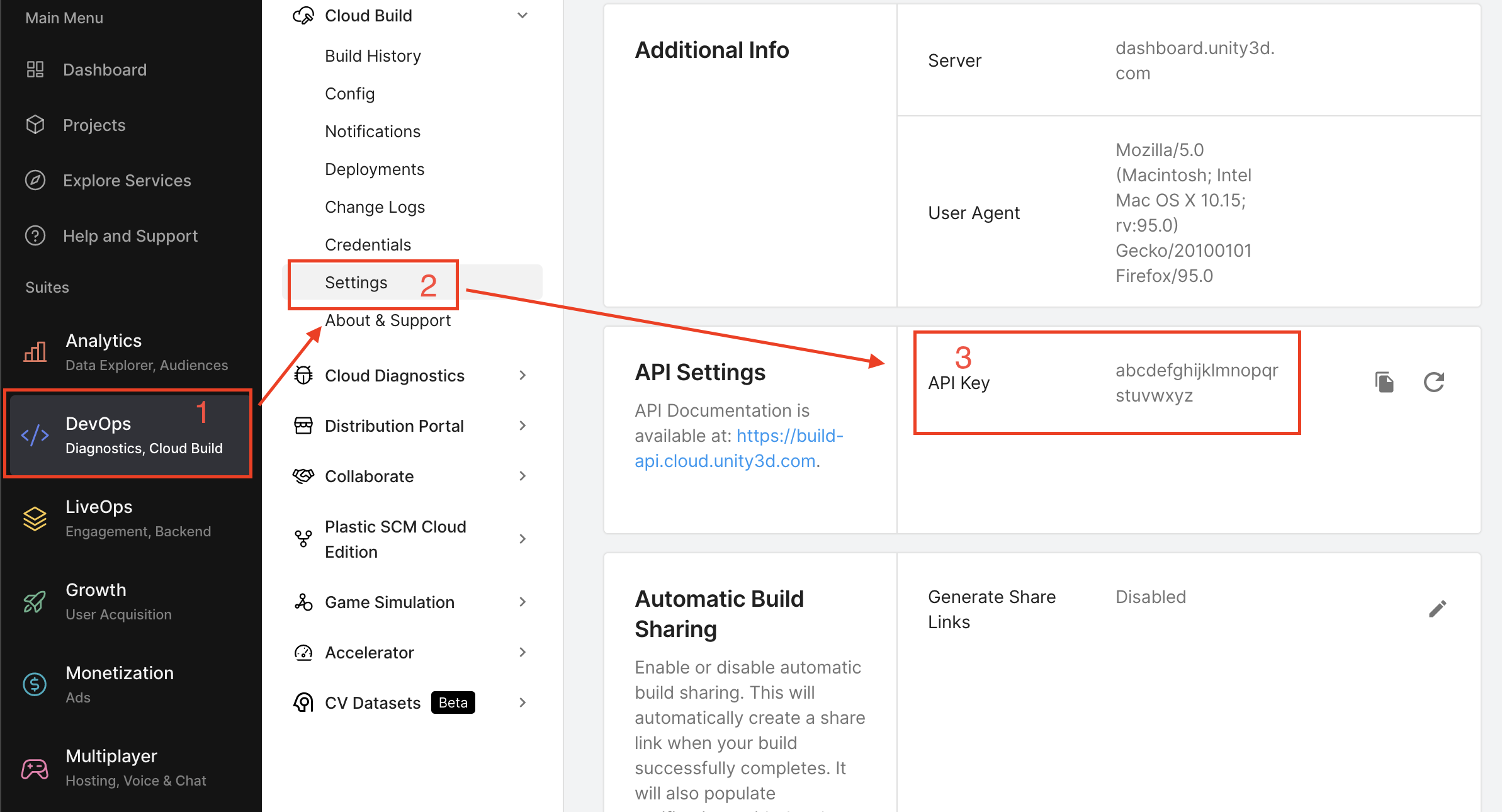Image resolution: width=1502 pixels, height=812 pixels.
Task: Click the Help and Support question icon
Action: pos(35,236)
